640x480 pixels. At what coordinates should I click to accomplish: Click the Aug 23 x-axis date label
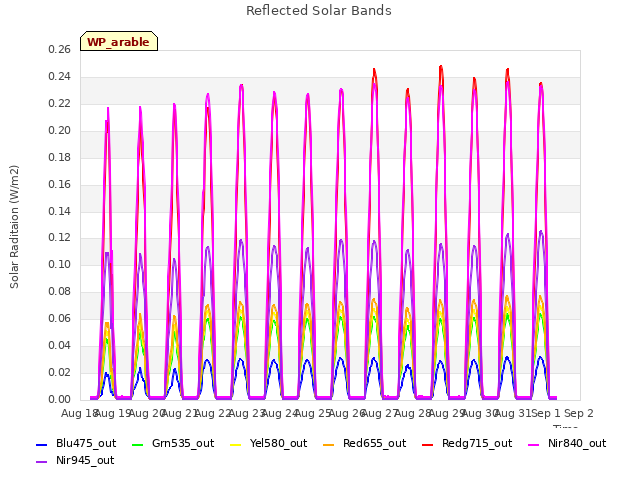tap(246, 413)
